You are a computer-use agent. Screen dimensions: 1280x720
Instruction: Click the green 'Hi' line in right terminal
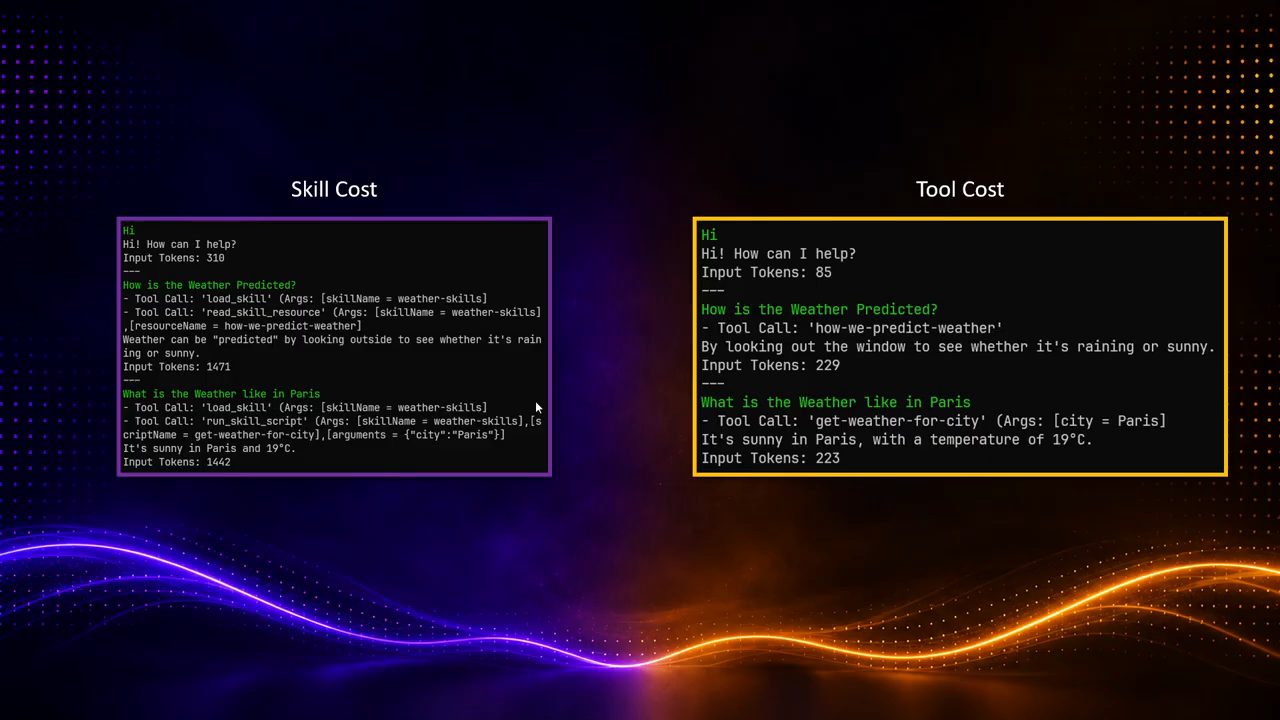pos(709,235)
